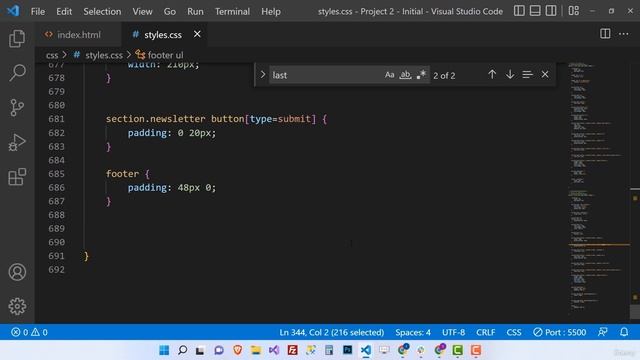Open the Explorer view in the activity bar
The image size is (640, 360).
17,38
